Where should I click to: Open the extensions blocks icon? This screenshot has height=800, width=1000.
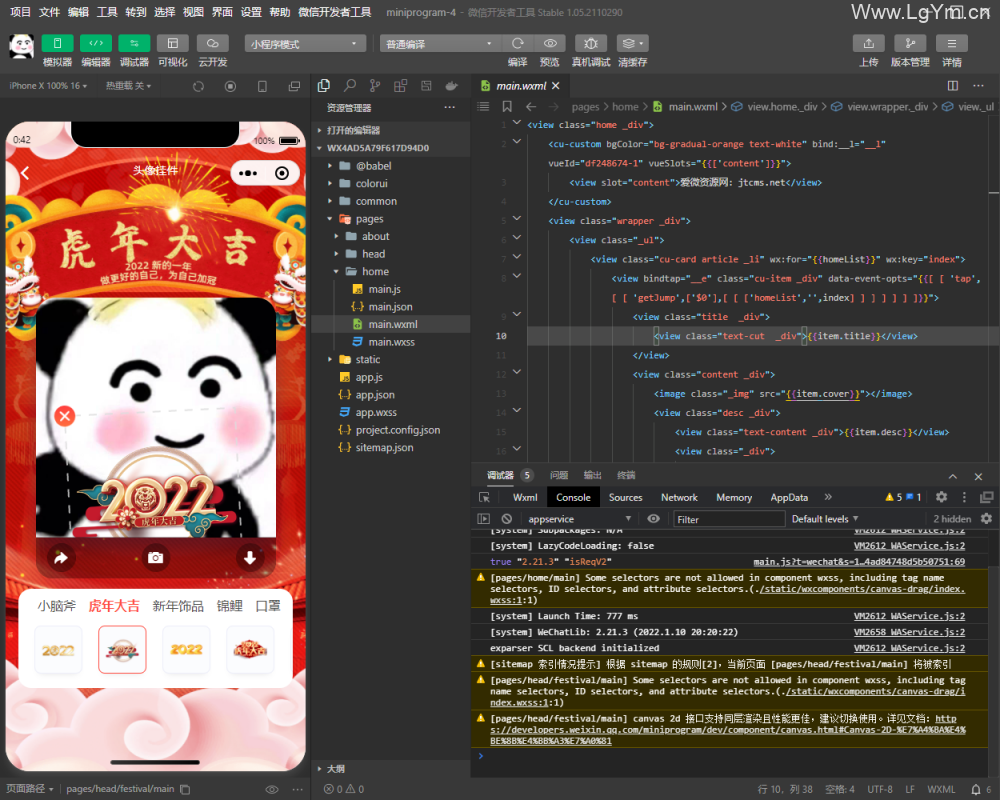coord(401,85)
